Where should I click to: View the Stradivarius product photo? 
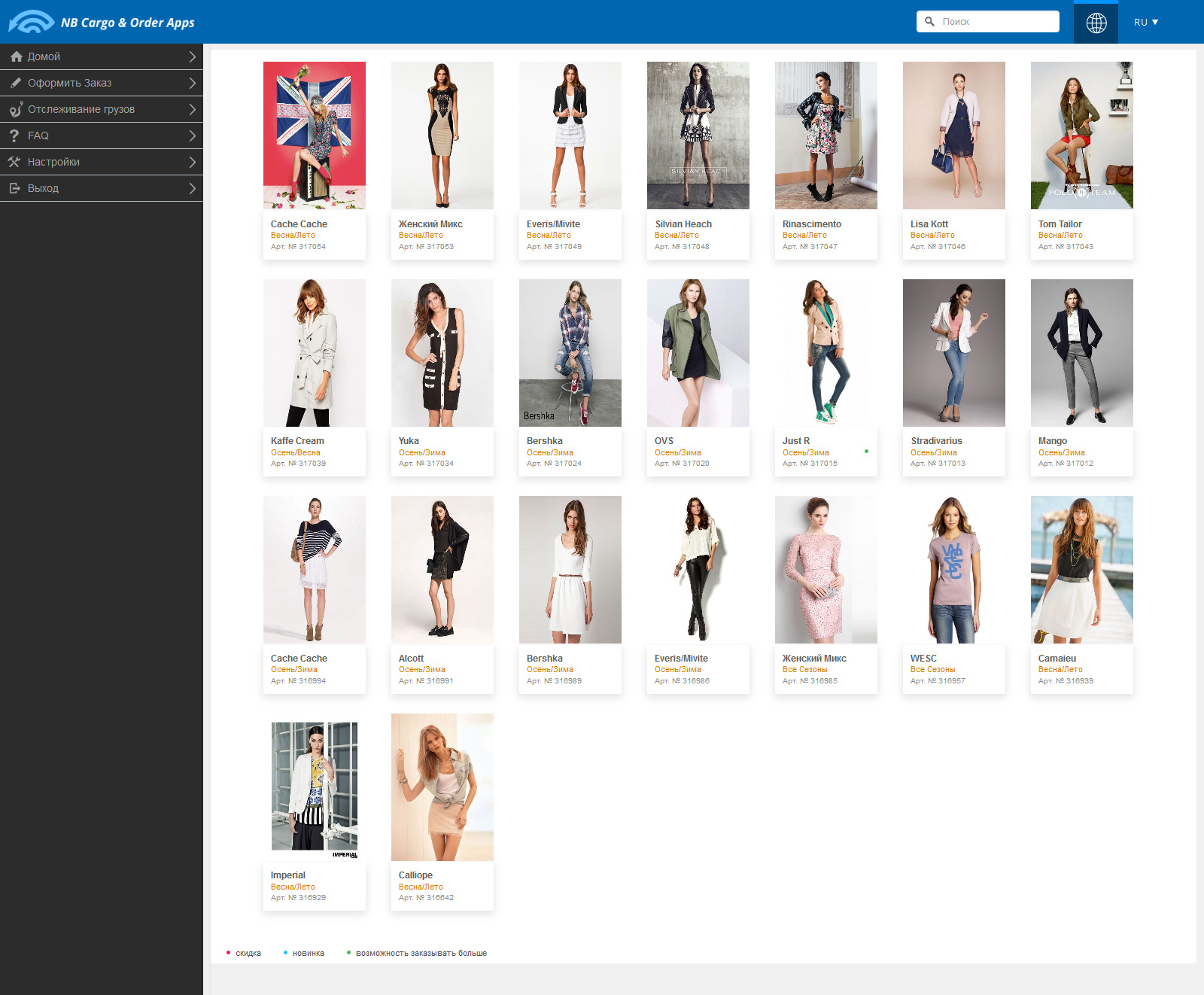[x=954, y=353]
